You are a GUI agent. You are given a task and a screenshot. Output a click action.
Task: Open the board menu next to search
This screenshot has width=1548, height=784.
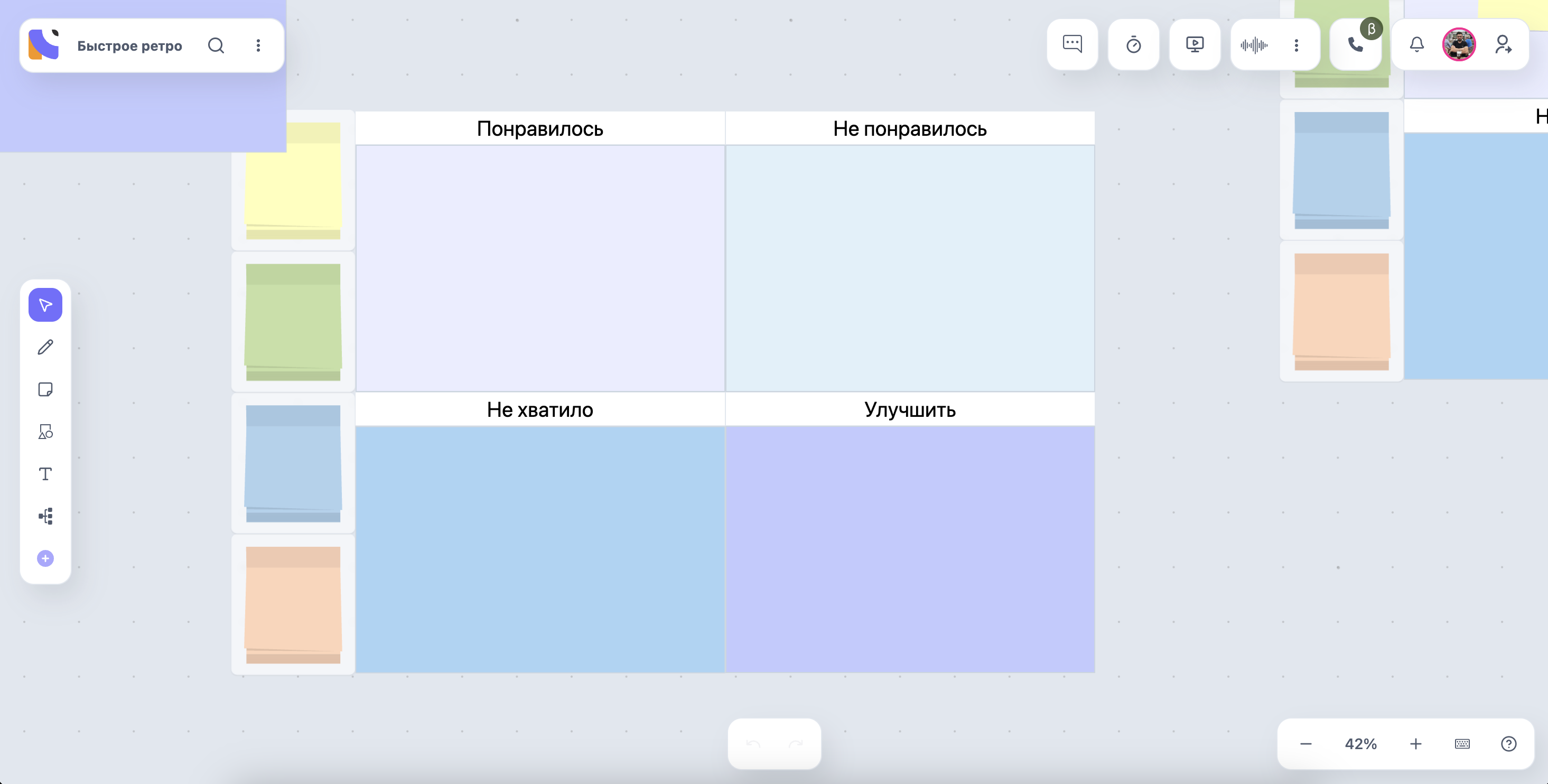click(258, 45)
